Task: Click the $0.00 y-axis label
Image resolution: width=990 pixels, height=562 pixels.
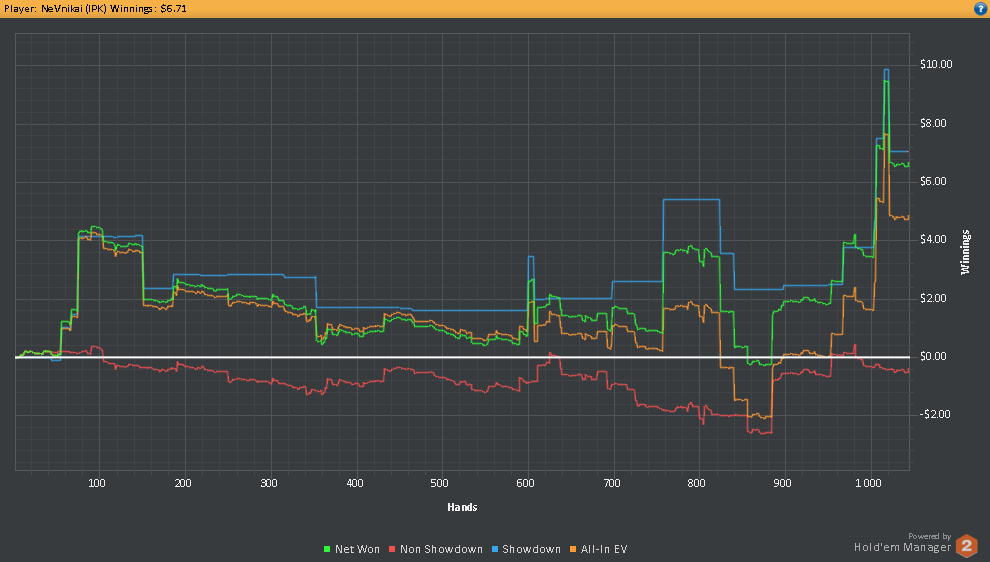Action: pos(933,356)
